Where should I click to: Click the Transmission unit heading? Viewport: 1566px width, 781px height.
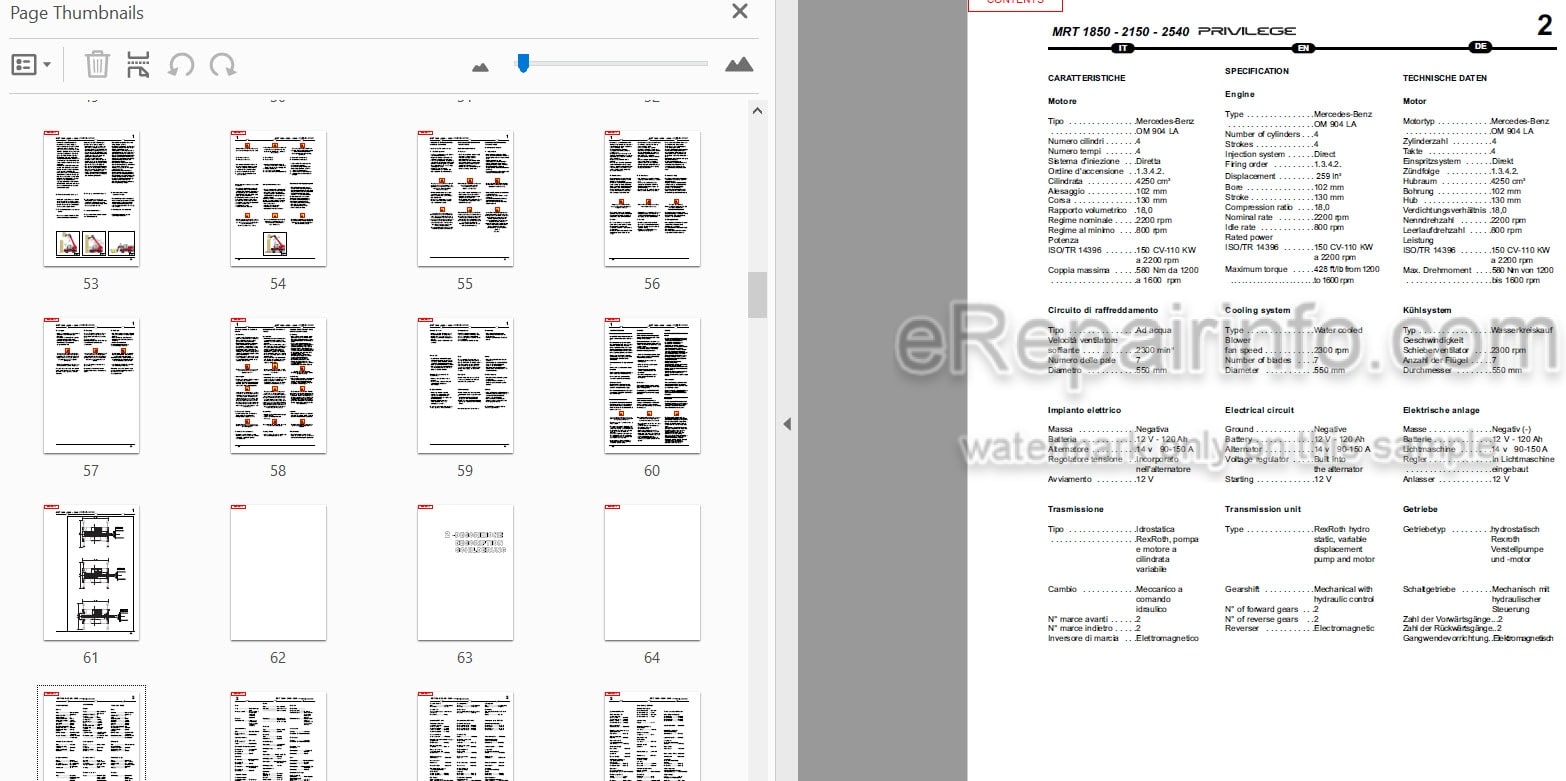pyautogui.click(x=1262, y=509)
